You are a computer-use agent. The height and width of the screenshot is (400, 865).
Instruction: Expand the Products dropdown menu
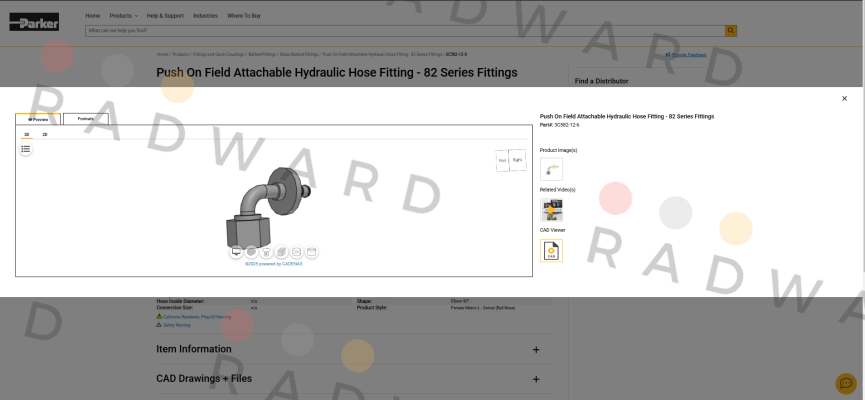124,16
